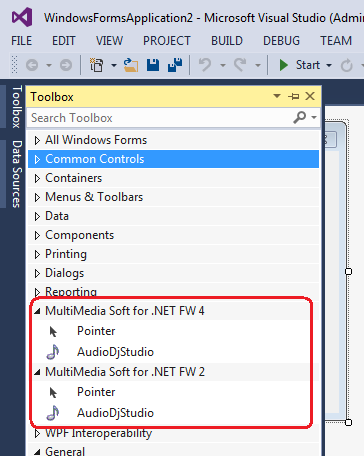This screenshot has width=364, height=456.
Task: Click the Search Toolbox input field
Action: click(160, 118)
